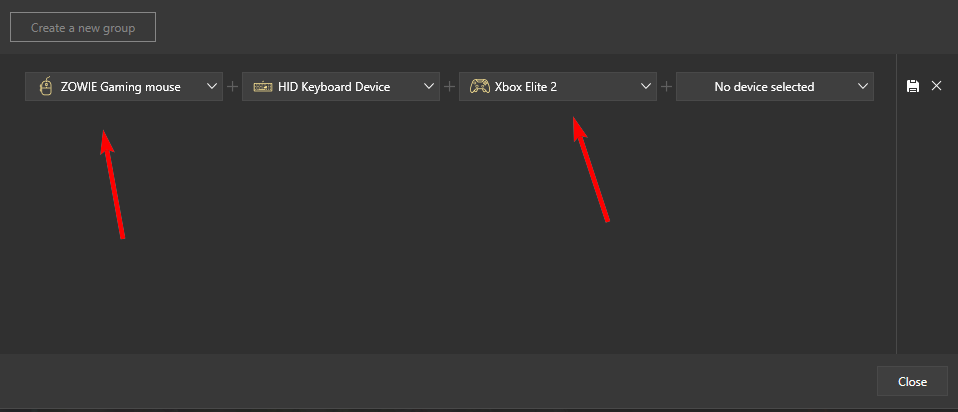Click the Close button
This screenshot has height=412, width=958.
tap(912, 381)
